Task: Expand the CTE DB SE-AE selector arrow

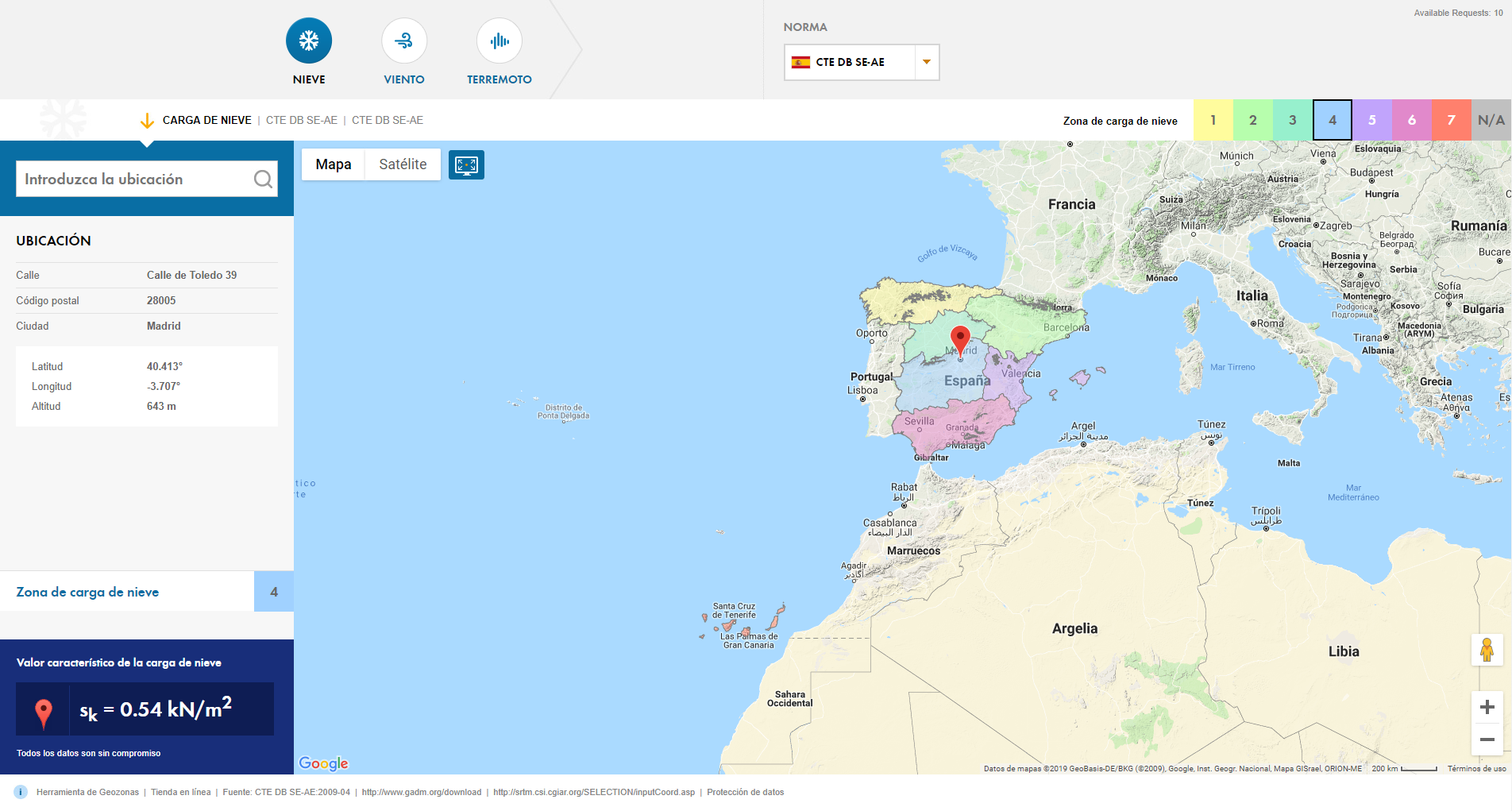Action: 926,62
